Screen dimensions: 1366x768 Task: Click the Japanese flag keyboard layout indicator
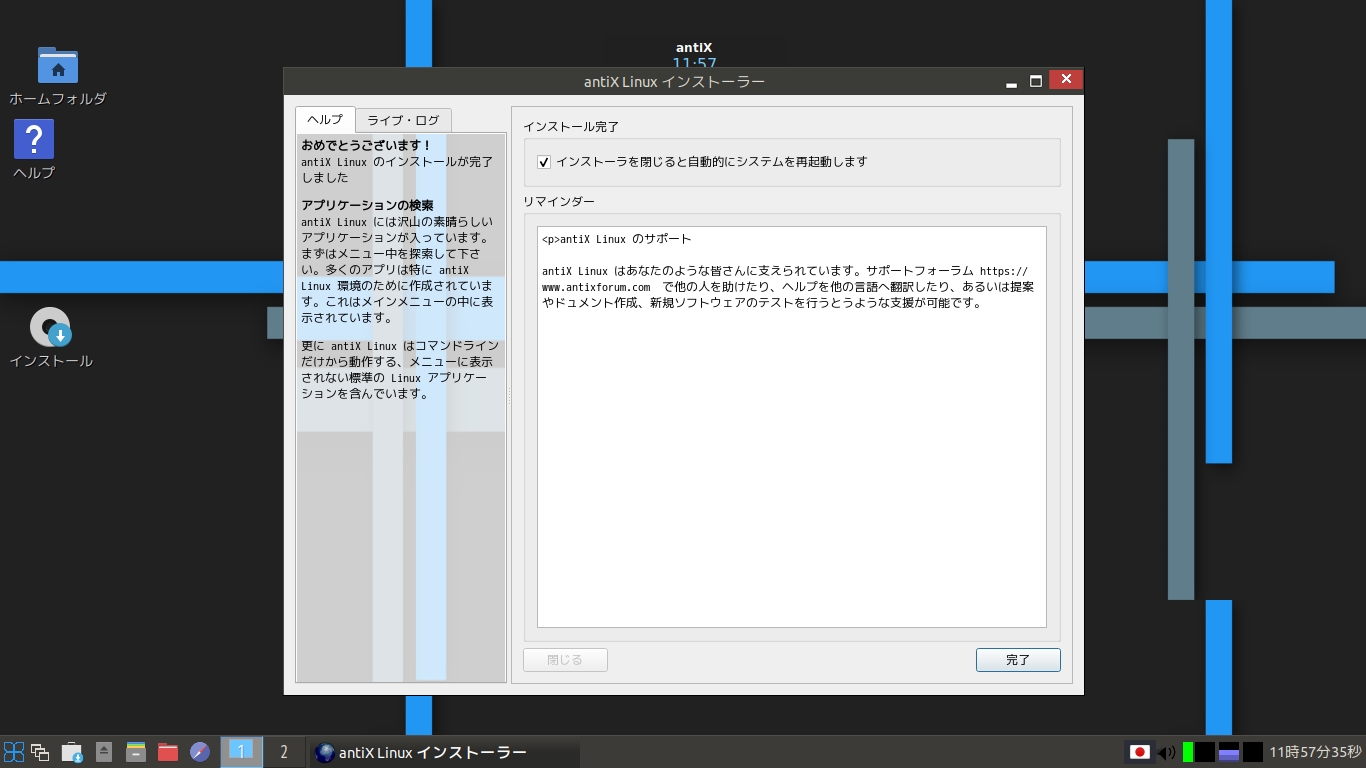click(x=1138, y=752)
